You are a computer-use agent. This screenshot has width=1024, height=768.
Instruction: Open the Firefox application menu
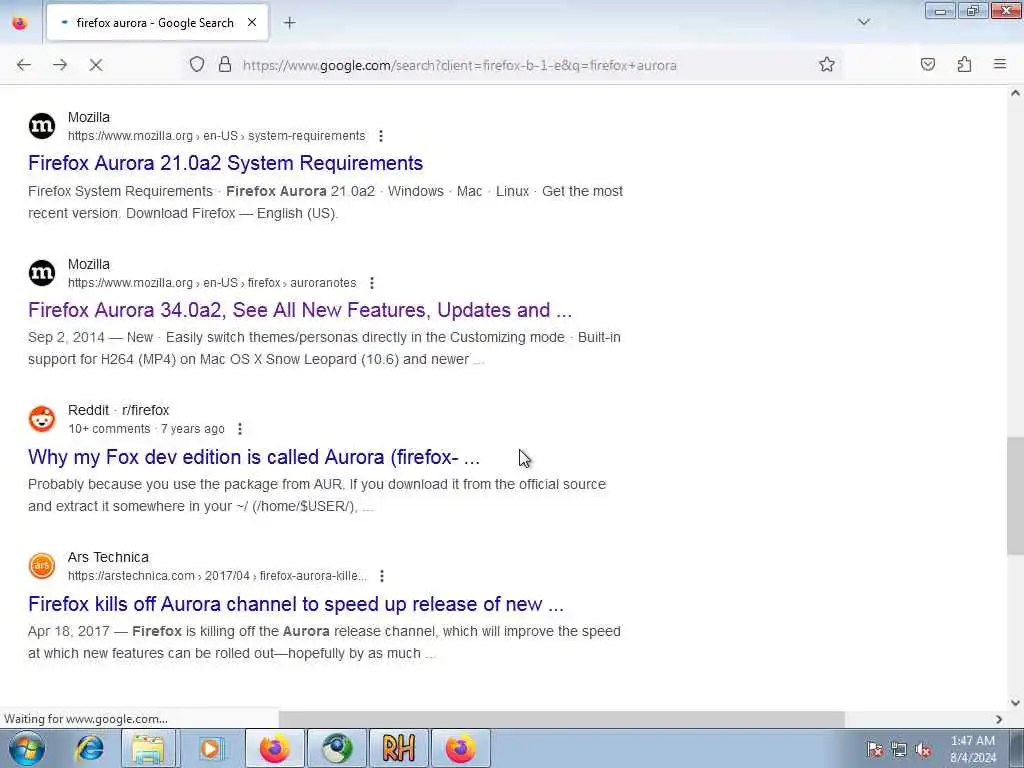1000,64
